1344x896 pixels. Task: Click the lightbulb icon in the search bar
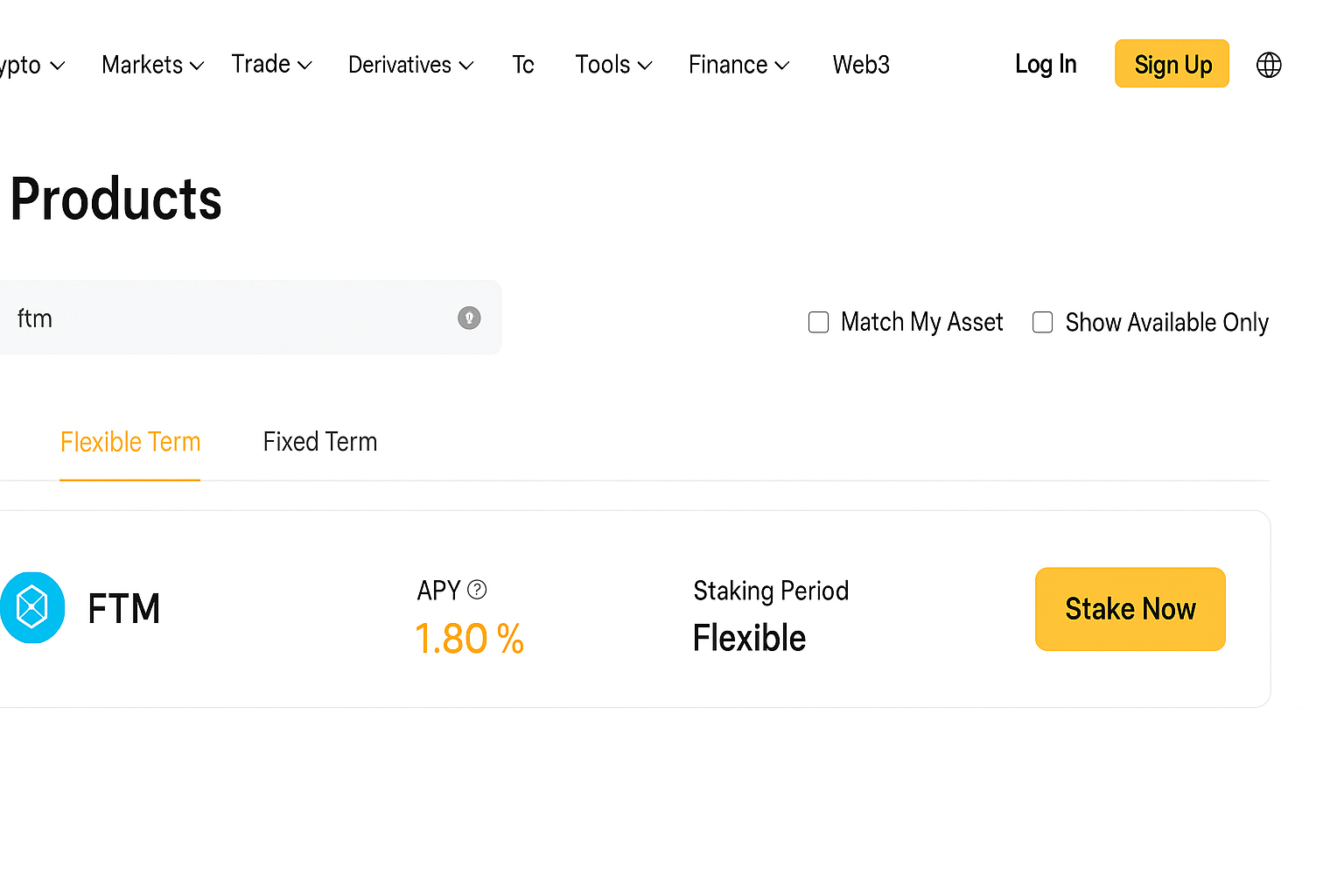[x=469, y=318]
